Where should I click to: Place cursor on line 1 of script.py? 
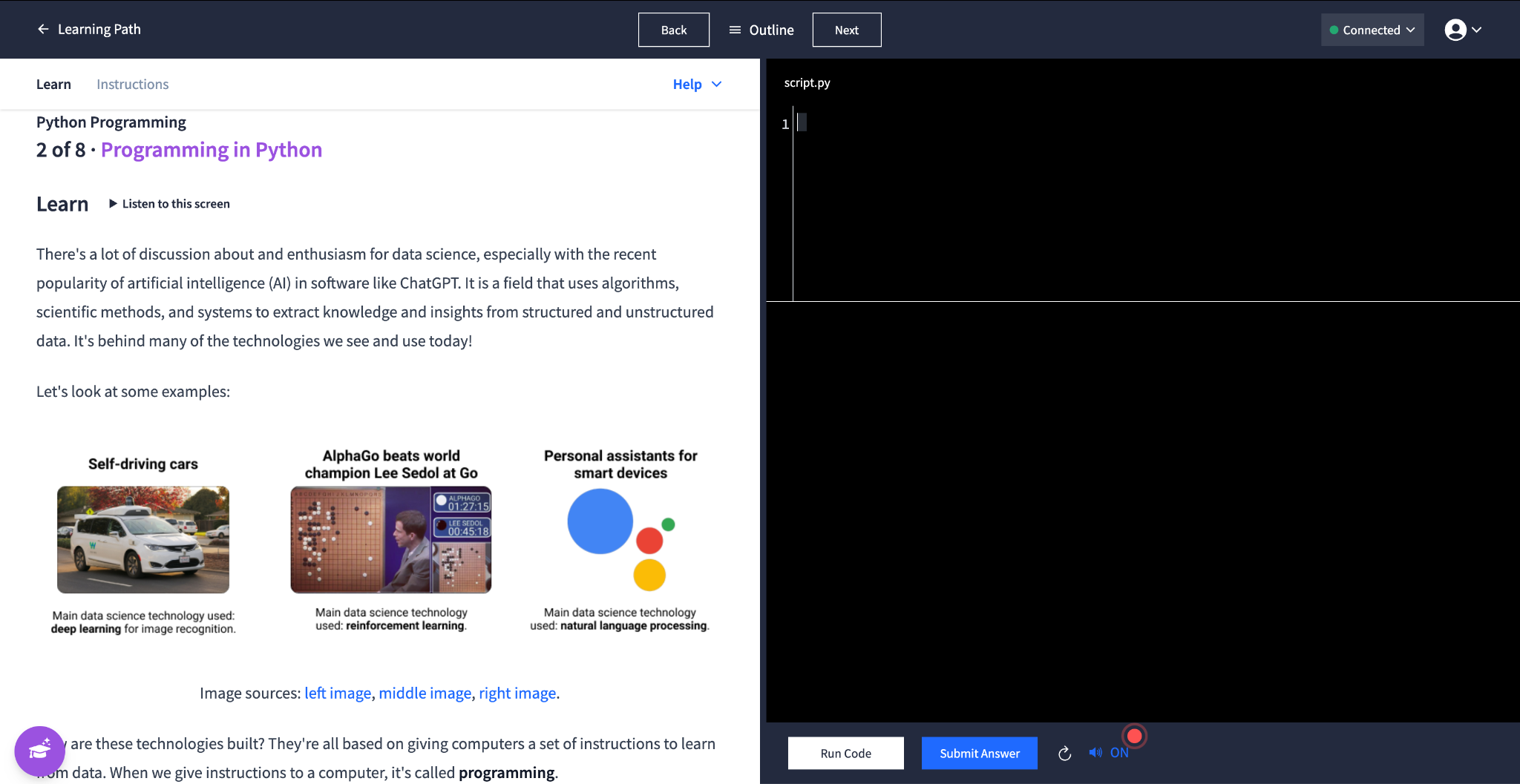[x=805, y=123]
